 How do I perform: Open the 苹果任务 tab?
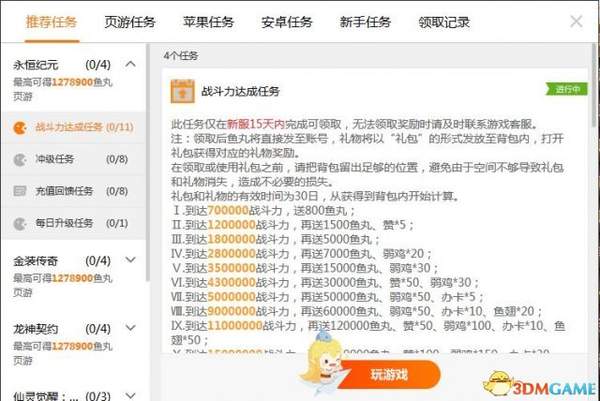tap(208, 22)
